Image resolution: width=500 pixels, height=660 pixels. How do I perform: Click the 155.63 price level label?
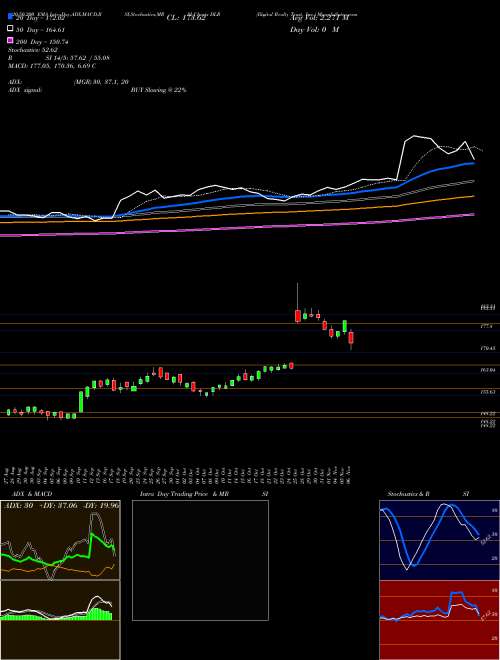pyautogui.click(x=490, y=391)
